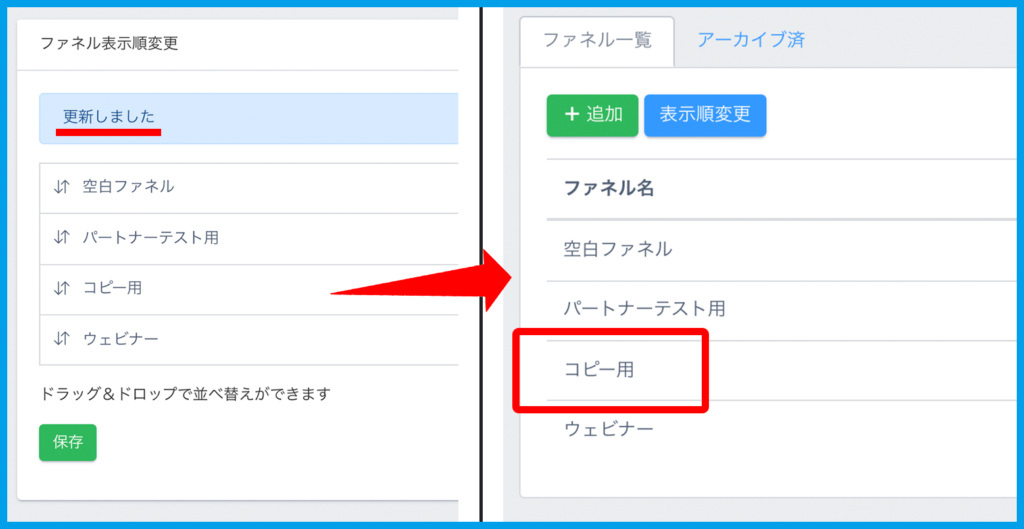This screenshot has width=1024, height=529.
Task: Open the アーカイブ済 tab
Action: pos(750,41)
